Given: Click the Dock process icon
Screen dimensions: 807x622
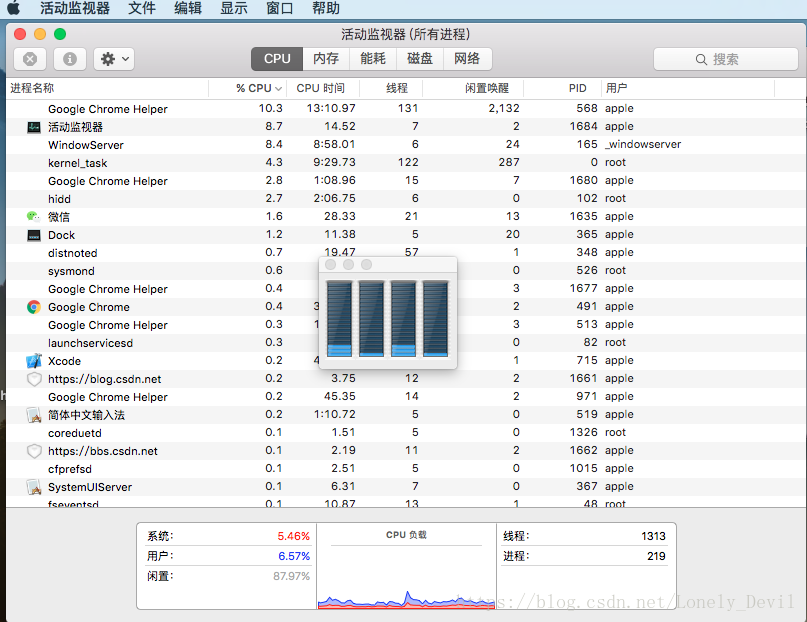Looking at the screenshot, I should 34,235.
